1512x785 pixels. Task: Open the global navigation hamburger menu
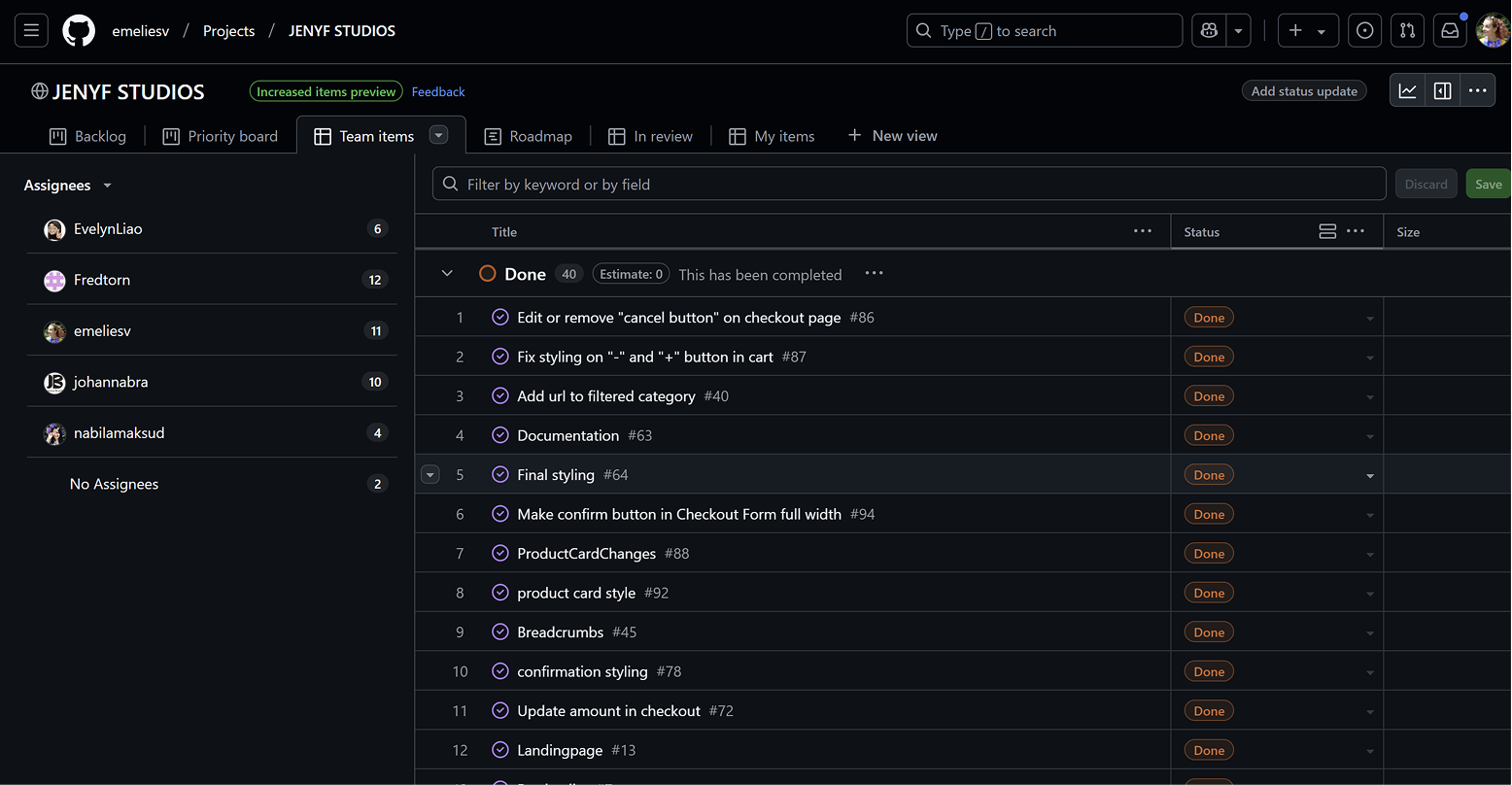click(30, 30)
